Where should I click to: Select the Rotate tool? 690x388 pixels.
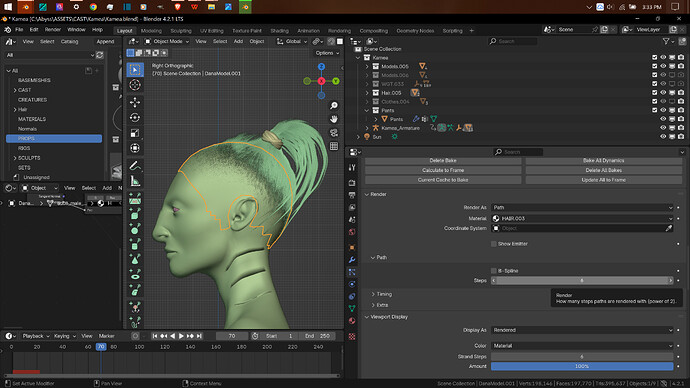[135, 117]
